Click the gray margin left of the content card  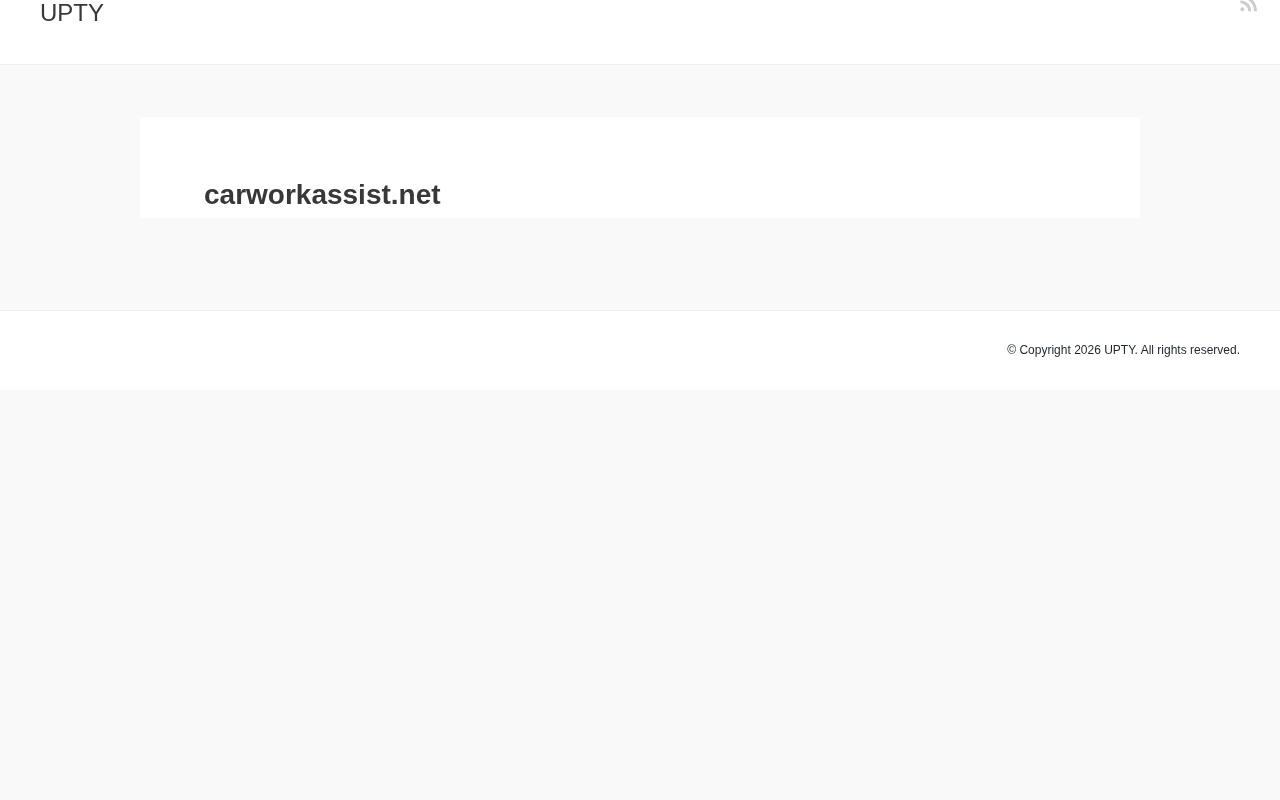pyautogui.click(x=70, y=167)
